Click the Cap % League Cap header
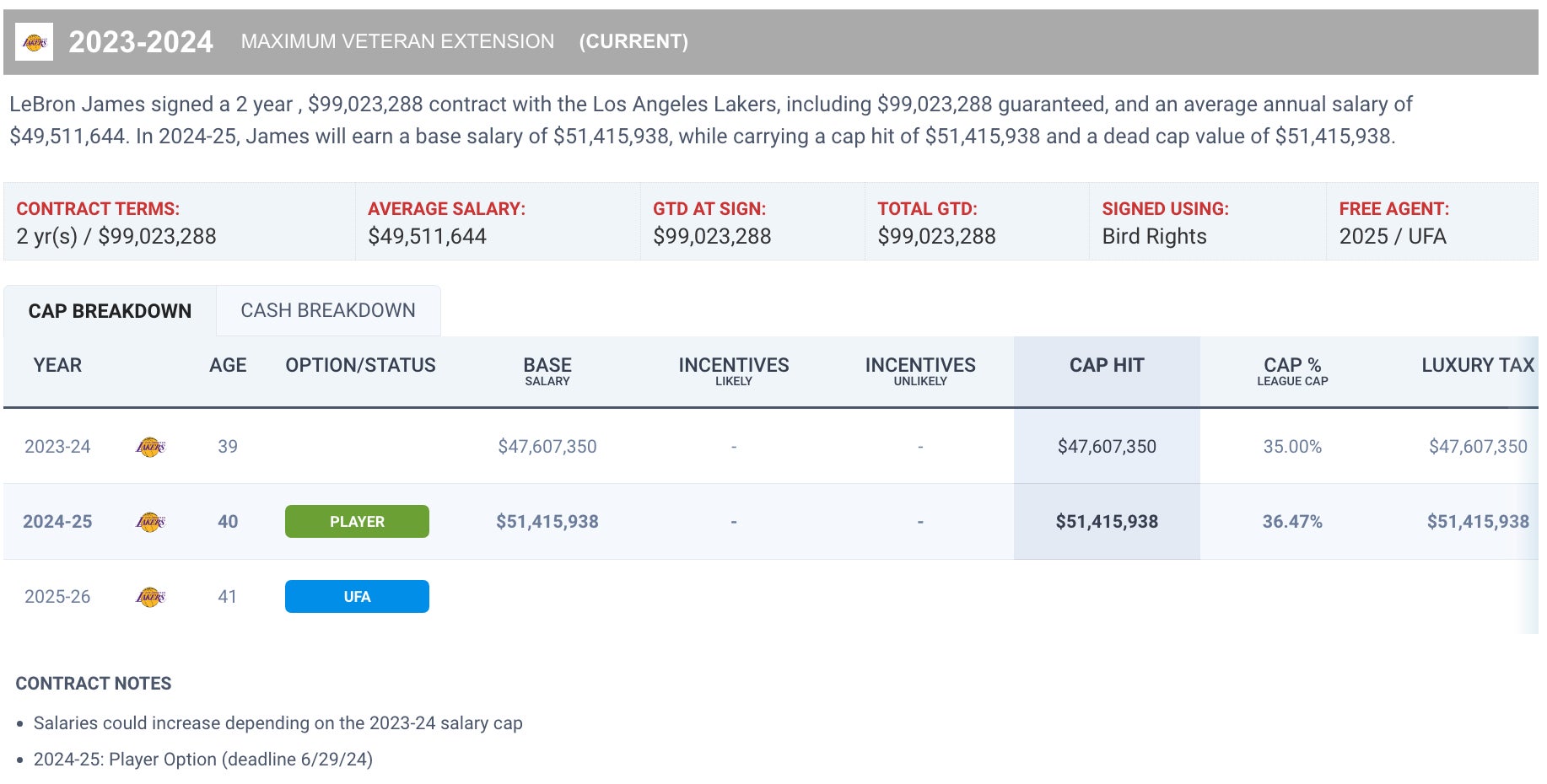 click(1291, 371)
